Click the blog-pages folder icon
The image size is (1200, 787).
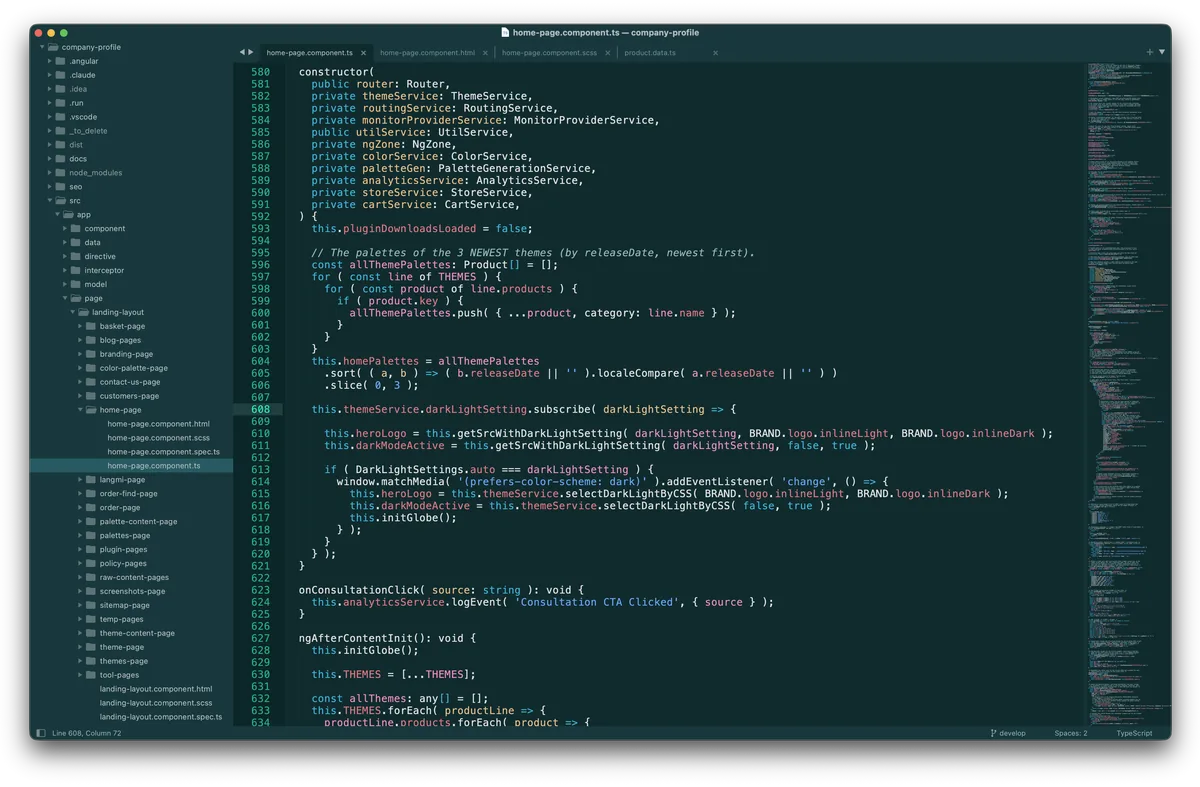pyautogui.click(x=91, y=340)
